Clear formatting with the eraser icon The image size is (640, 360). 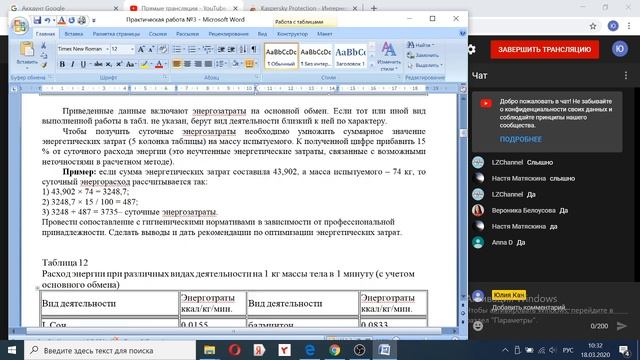[163, 49]
